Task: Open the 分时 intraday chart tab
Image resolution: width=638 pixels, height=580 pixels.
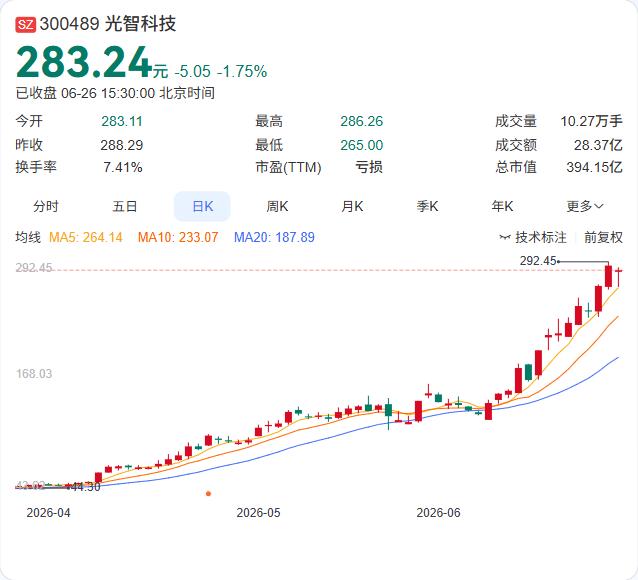Action: pyautogui.click(x=46, y=206)
